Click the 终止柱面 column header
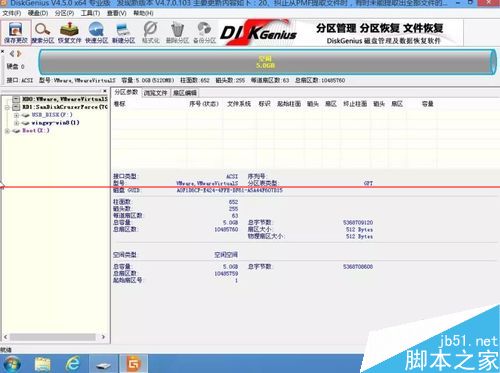This screenshot has width=500, height=373. (x=355, y=104)
